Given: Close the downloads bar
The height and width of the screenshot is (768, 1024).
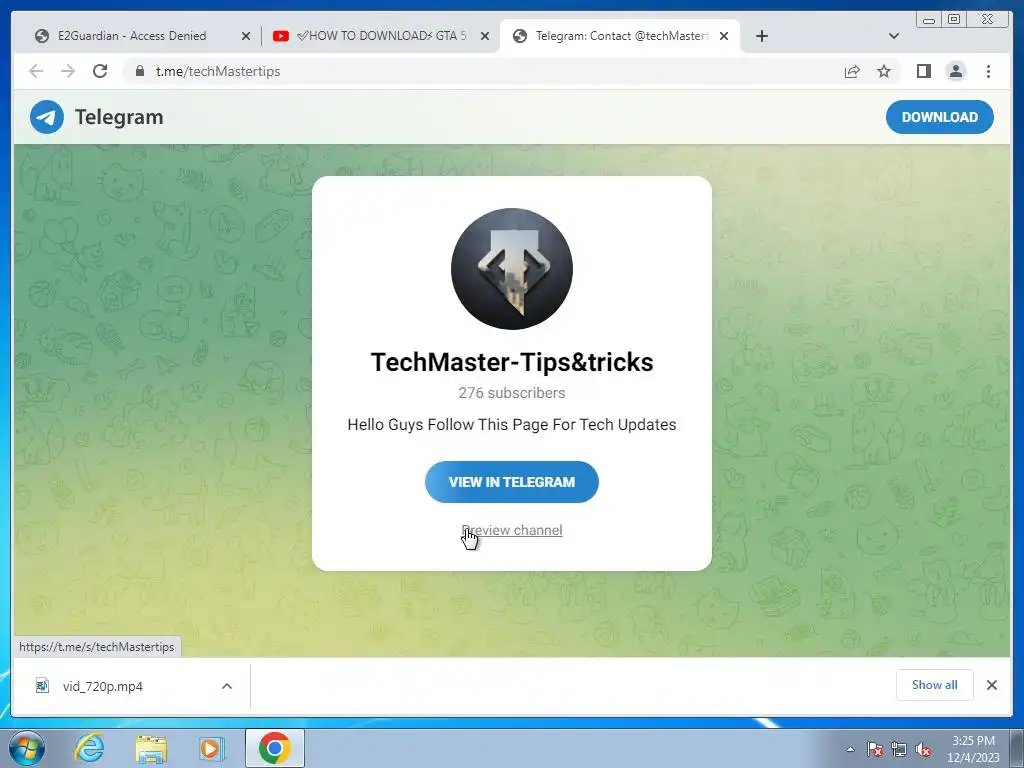Looking at the screenshot, I should (992, 685).
